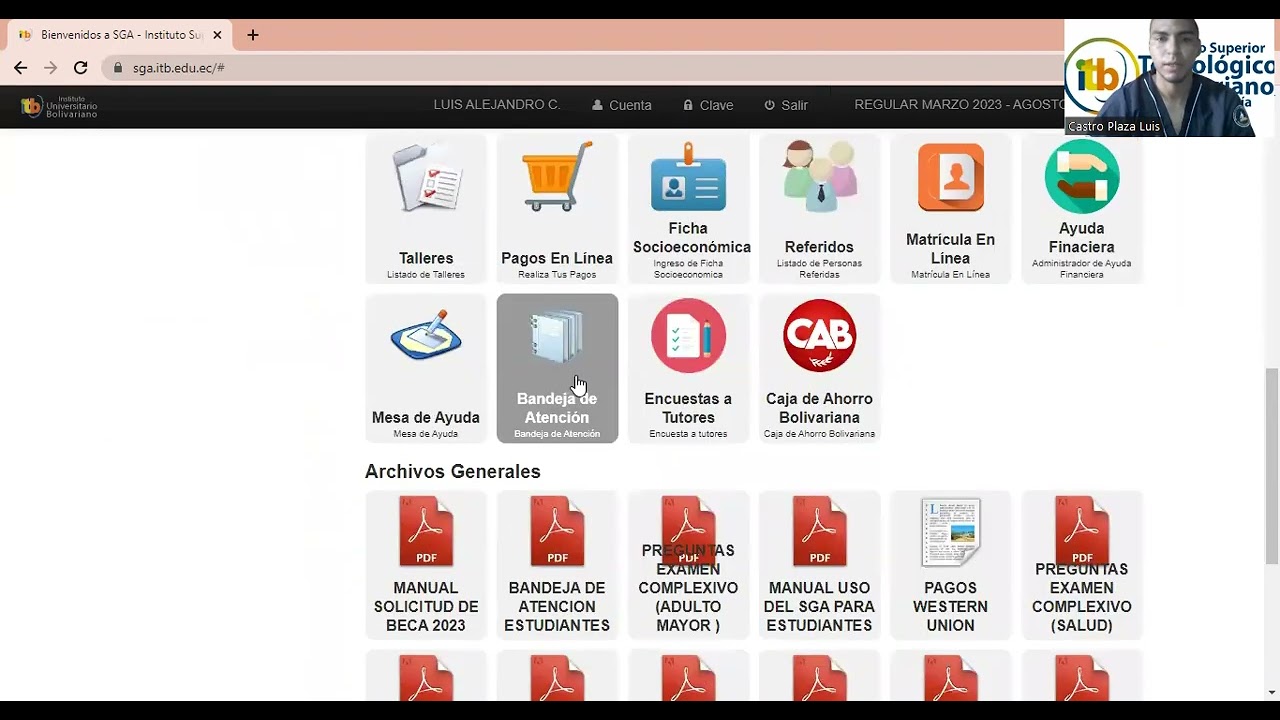Screen dimensions: 1280x720
Task: Click the browser forward arrow
Action: (51, 68)
